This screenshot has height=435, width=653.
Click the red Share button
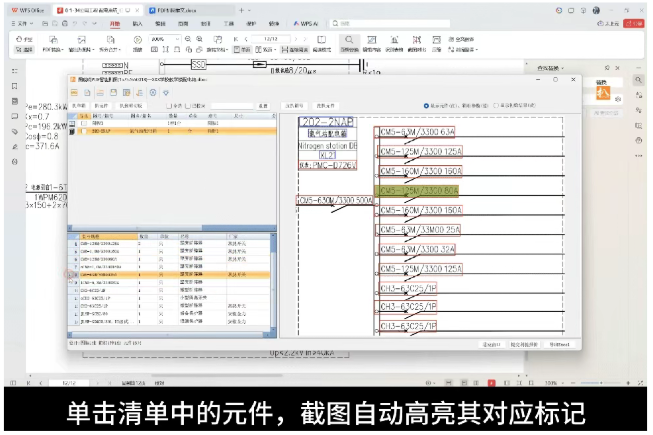(x=633, y=24)
